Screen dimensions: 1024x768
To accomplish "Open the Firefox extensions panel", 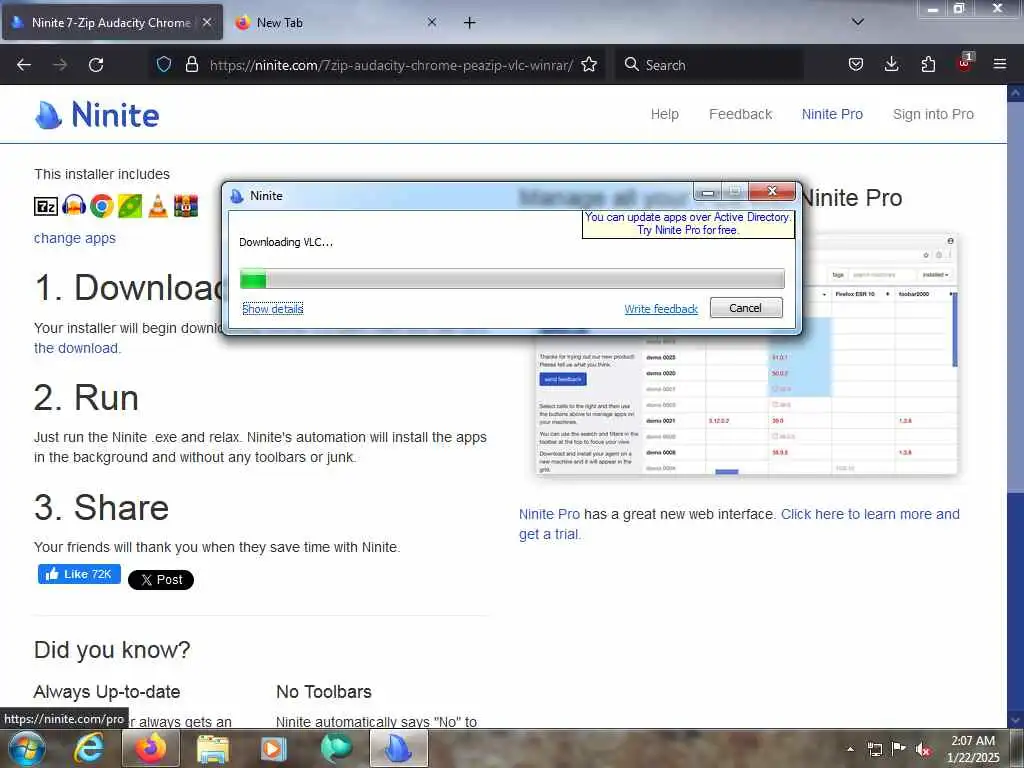I will coord(928,64).
